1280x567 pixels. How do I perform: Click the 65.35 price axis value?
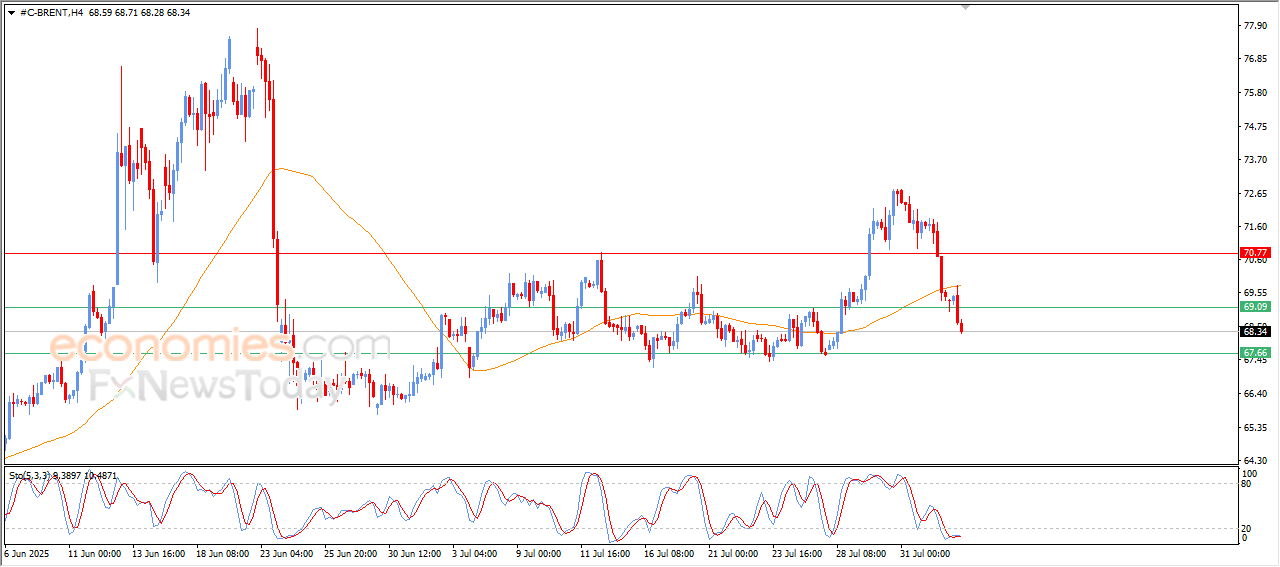[x=1254, y=427]
